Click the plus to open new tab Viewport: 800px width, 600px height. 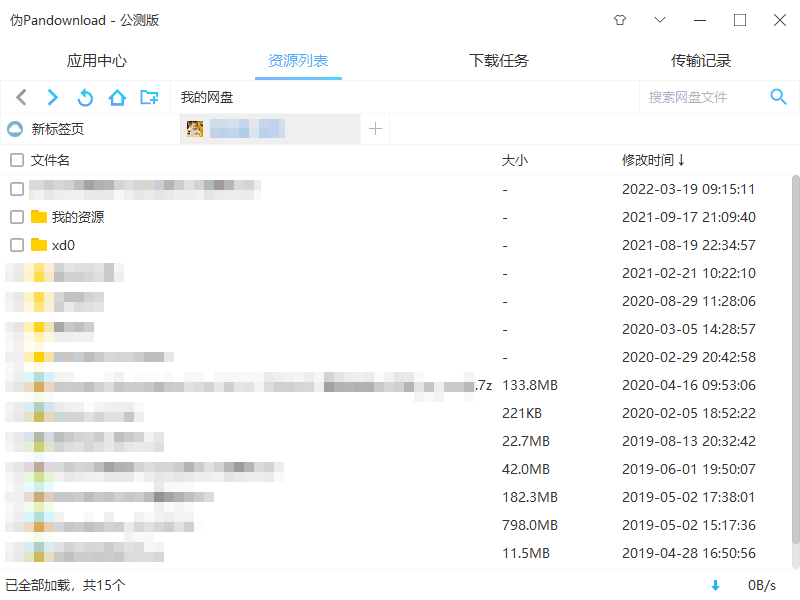pos(375,128)
